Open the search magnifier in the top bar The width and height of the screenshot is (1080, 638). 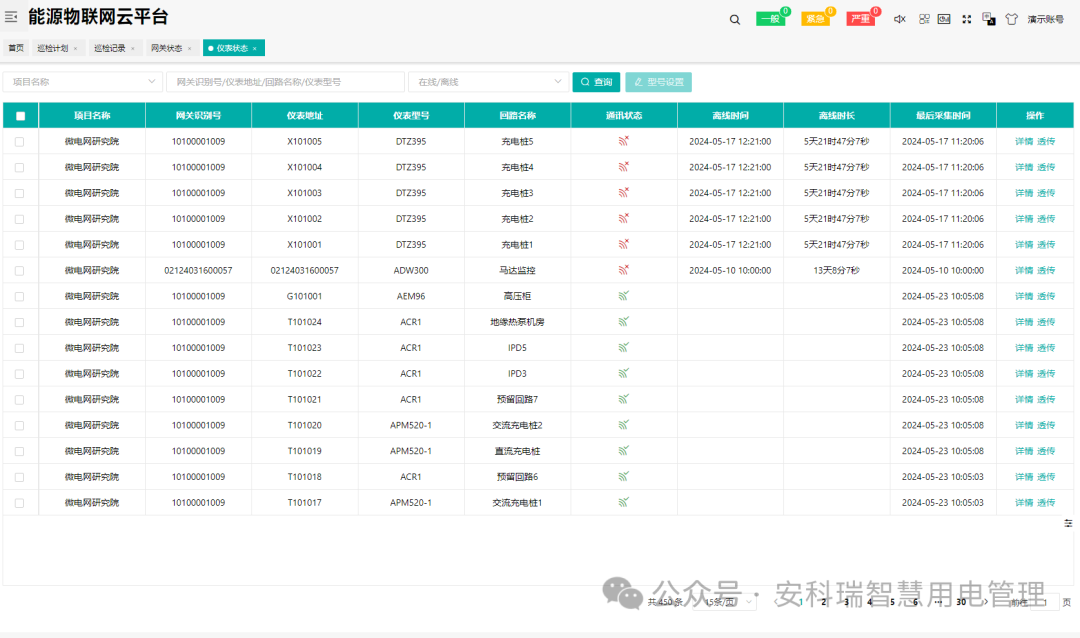(x=735, y=19)
